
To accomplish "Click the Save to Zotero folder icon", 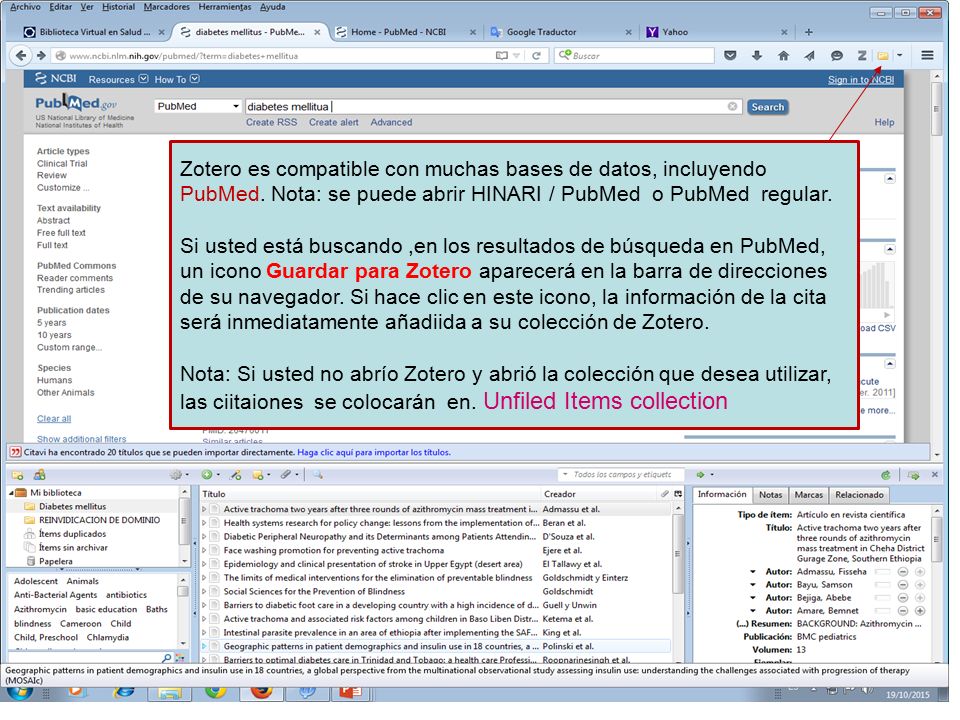I will (x=882, y=56).
